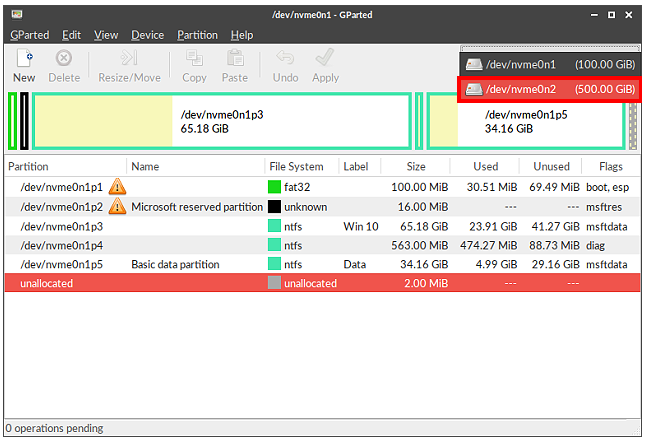
Task: Select the /dev/nvme0n1p3 partition row
Action: pyautogui.click(x=322, y=226)
